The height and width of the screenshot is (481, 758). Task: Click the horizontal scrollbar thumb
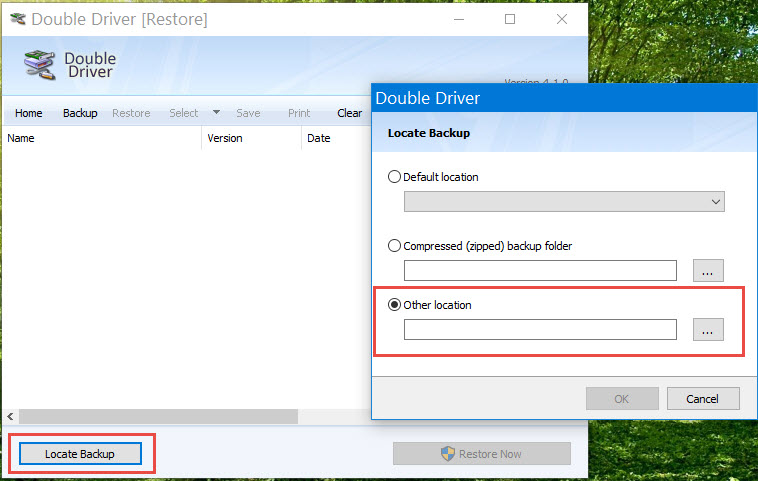[158, 416]
